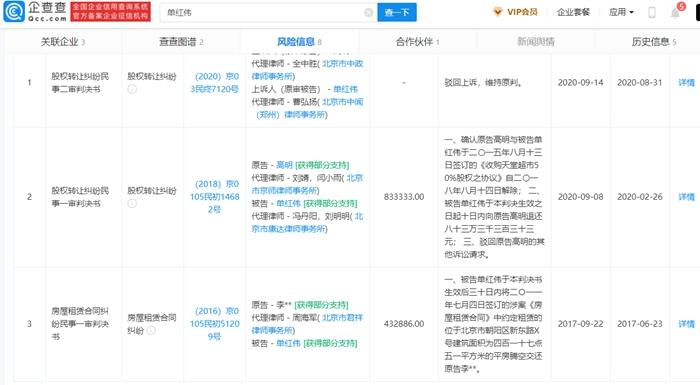
Task: Open defendant 单红伟 link in row 3
Action: pyautogui.click(x=288, y=343)
